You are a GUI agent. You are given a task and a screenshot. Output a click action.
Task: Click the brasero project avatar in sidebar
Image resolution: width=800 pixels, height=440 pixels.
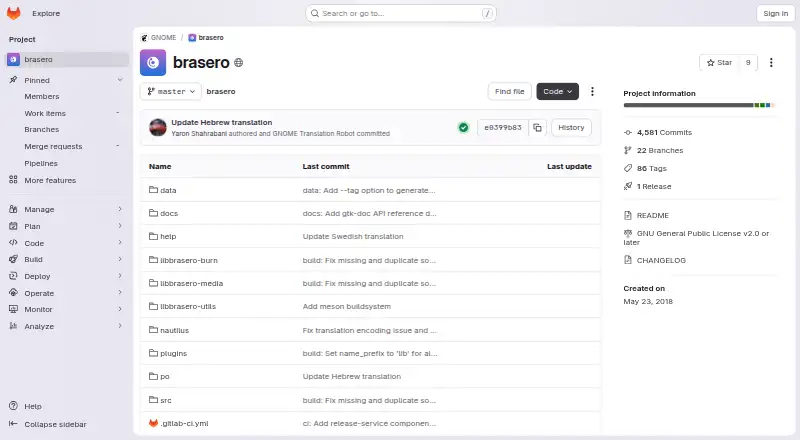tap(14, 59)
